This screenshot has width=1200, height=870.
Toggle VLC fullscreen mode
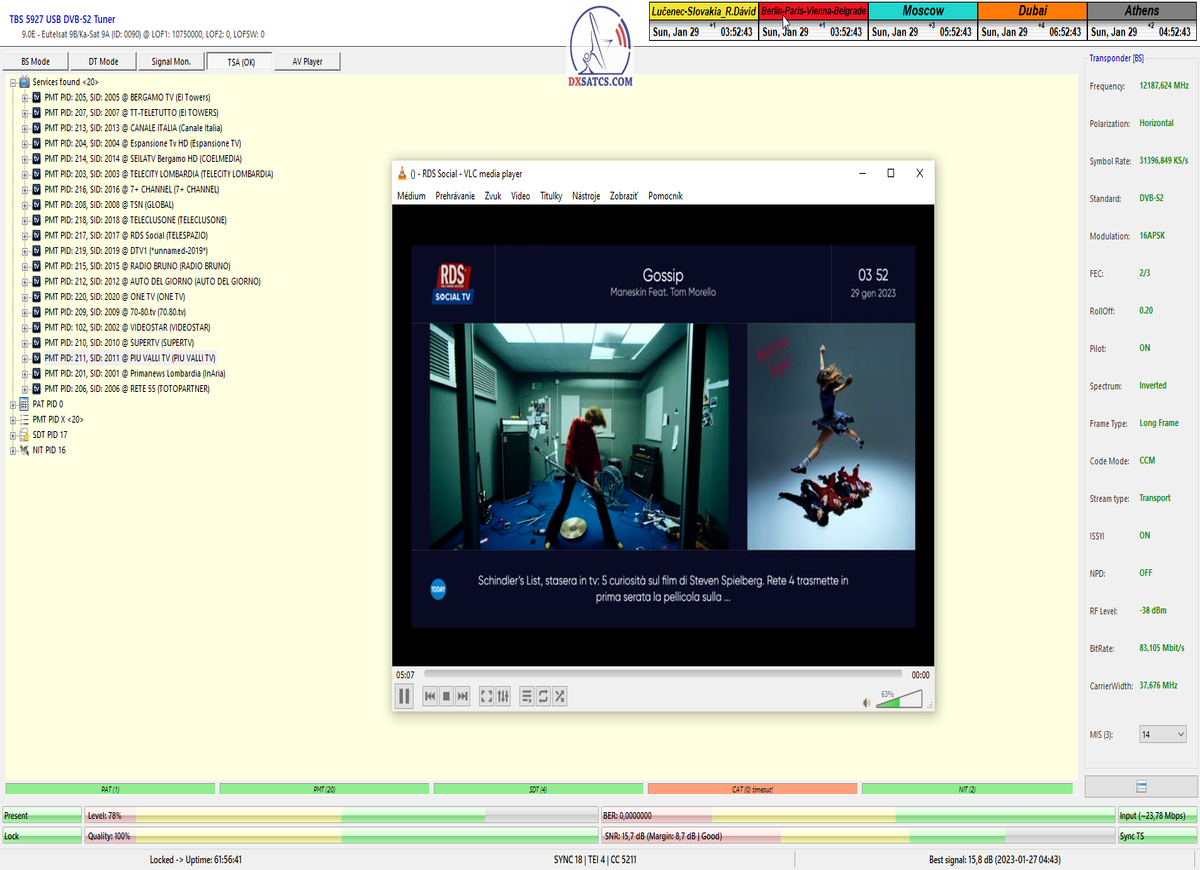click(487, 696)
